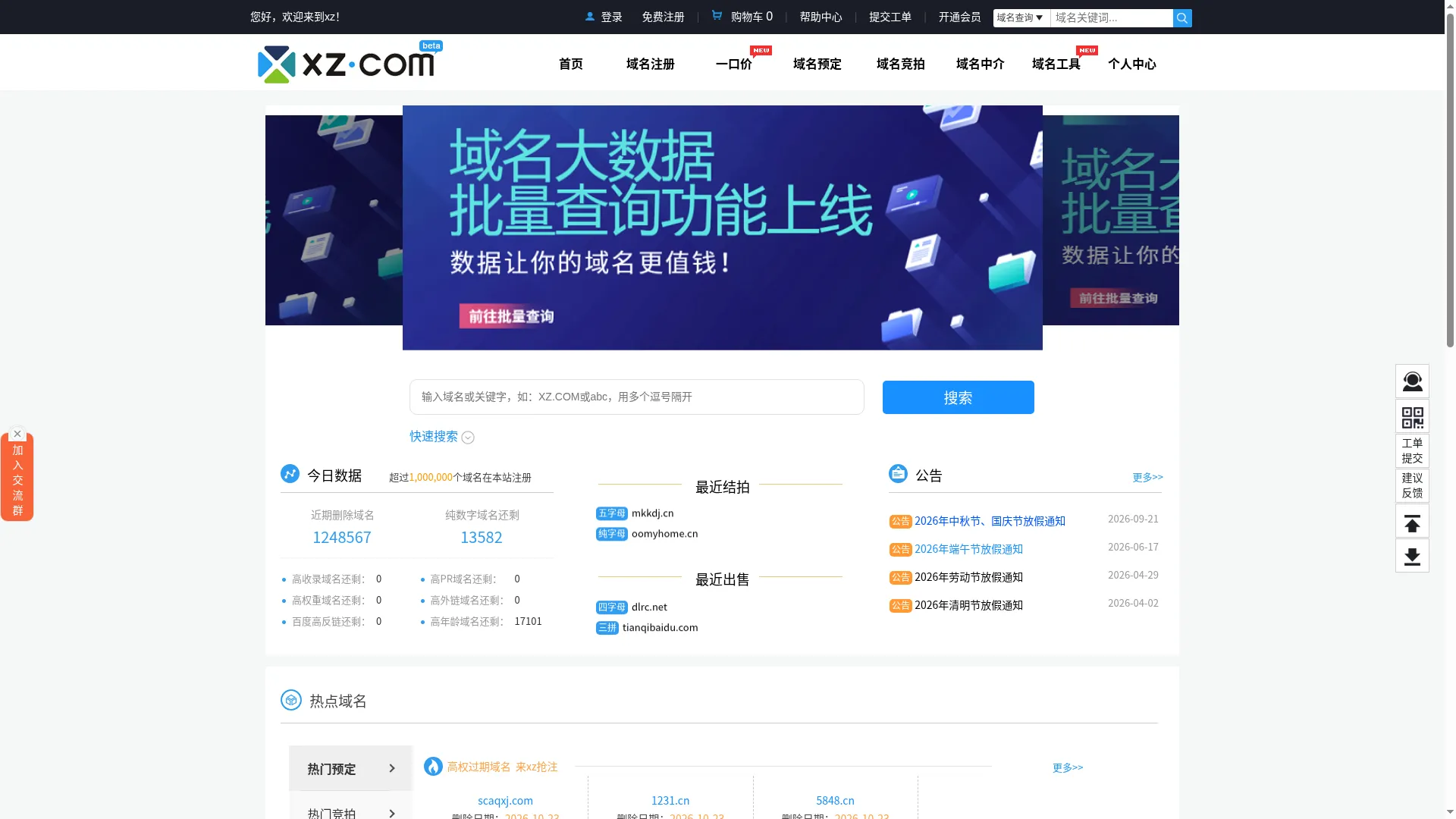Go to 首页 in the main navigation
The width and height of the screenshot is (1456, 819).
[570, 64]
